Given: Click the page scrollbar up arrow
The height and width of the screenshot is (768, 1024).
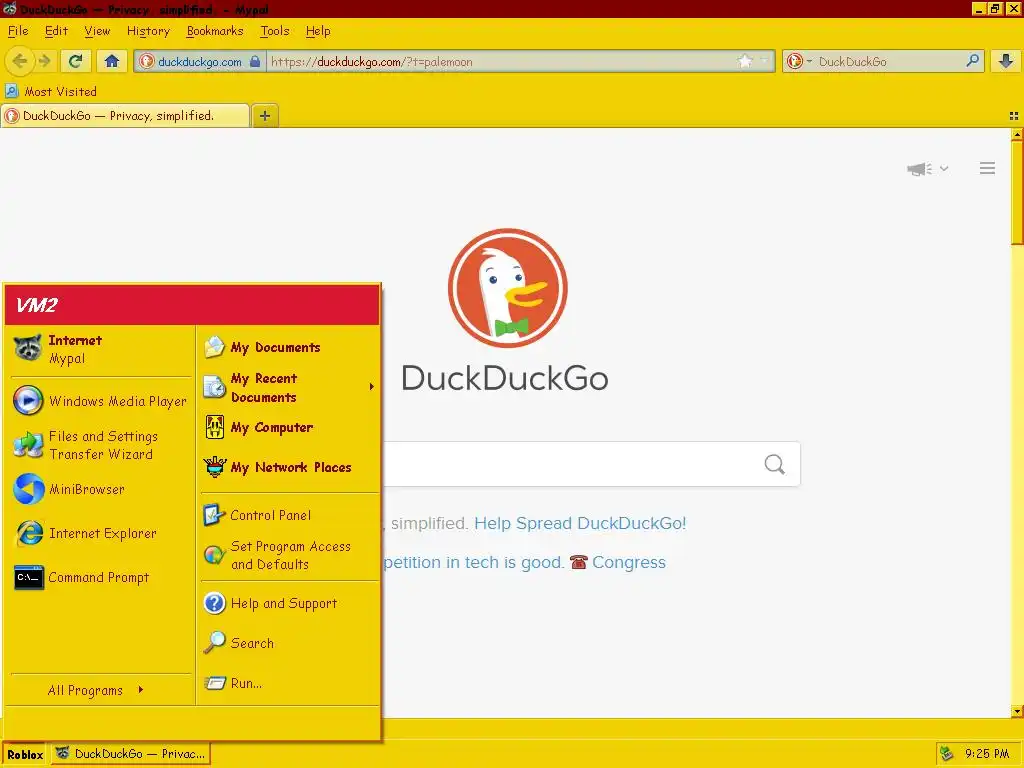Looking at the screenshot, I should 1017,135.
